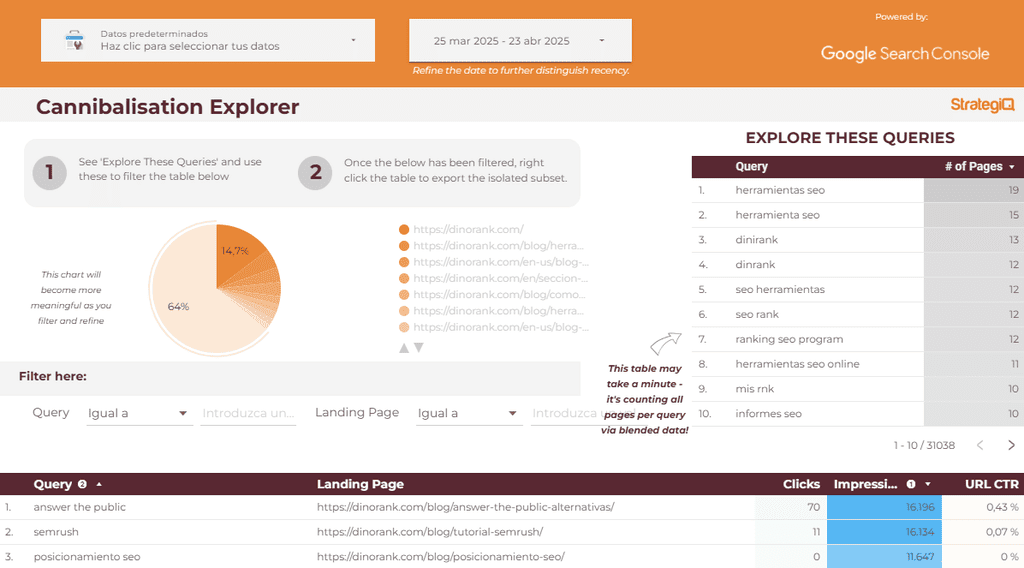Select query 'mis rnk'
This screenshot has height=568, width=1024.
tap(754, 388)
